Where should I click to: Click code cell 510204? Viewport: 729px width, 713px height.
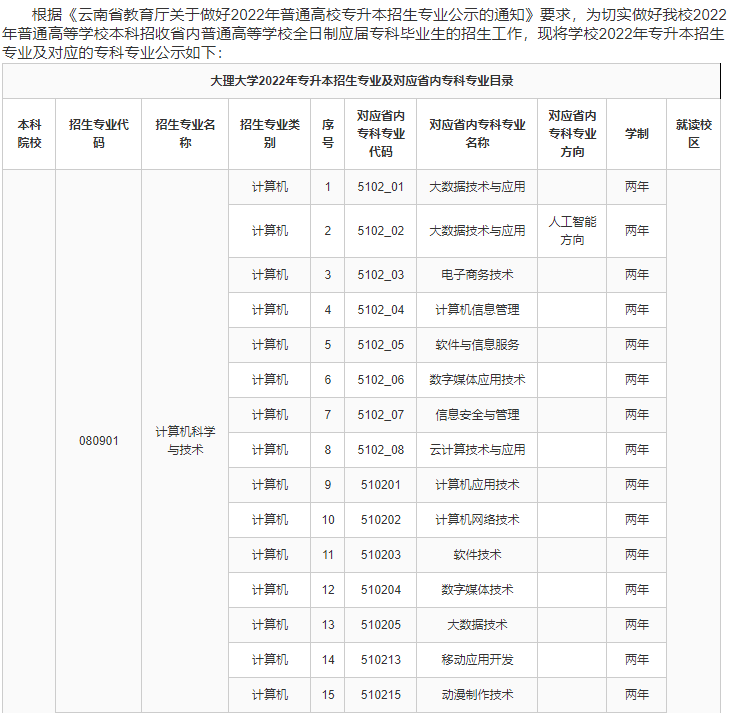point(381,590)
